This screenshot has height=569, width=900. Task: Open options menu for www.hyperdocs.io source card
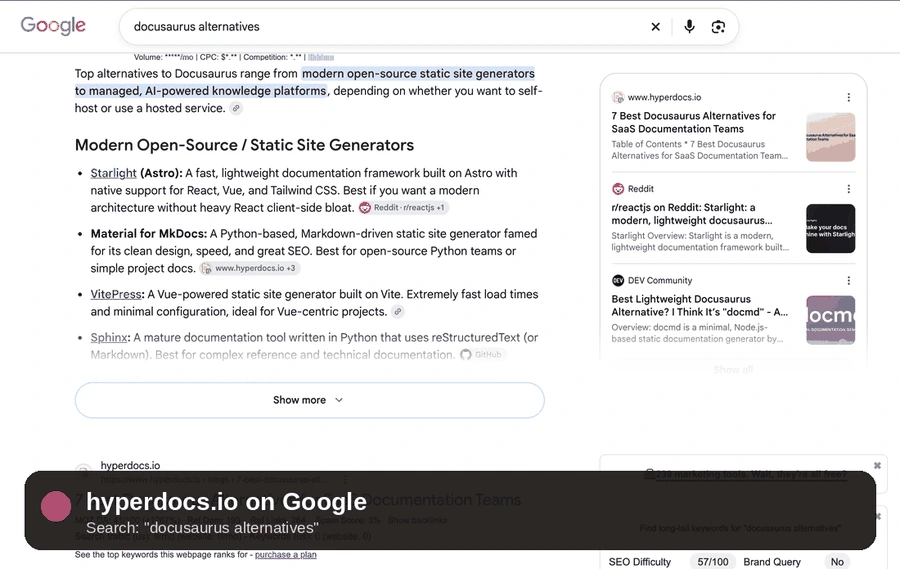tap(848, 98)
